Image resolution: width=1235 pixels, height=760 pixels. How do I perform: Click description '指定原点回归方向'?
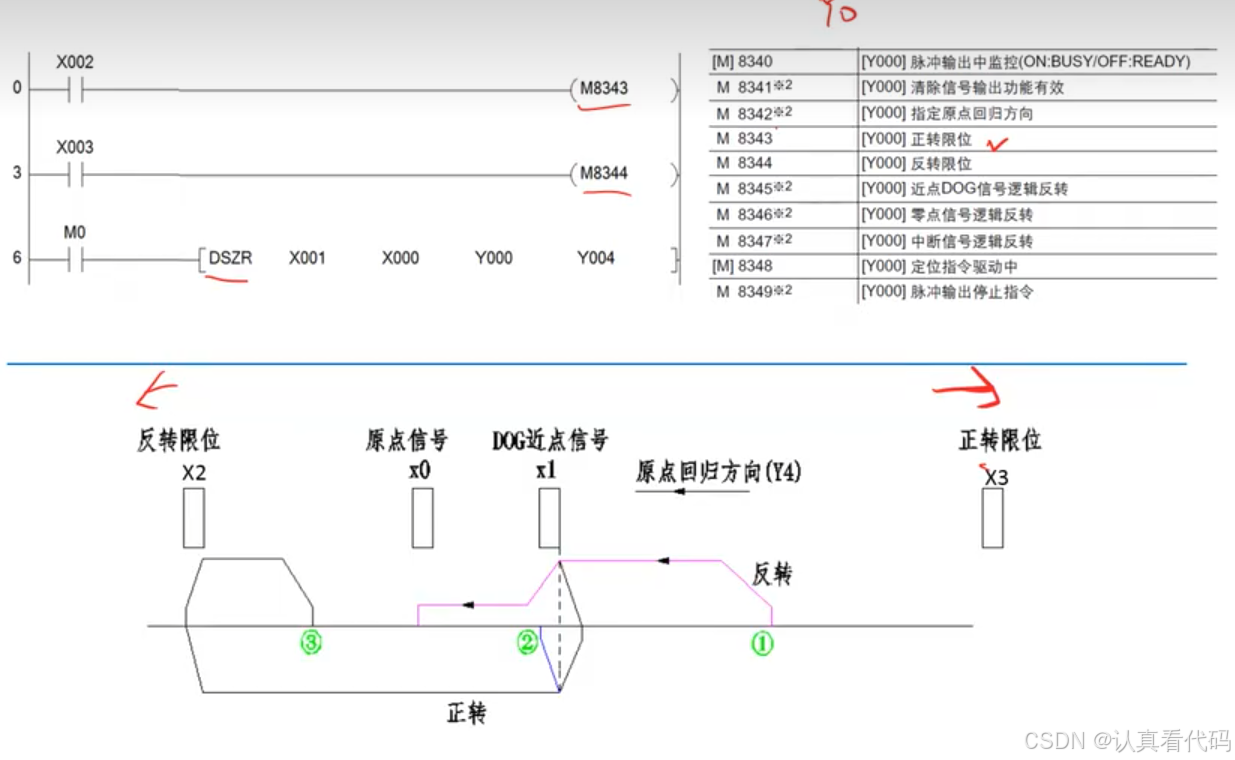[x=971, y=114]
